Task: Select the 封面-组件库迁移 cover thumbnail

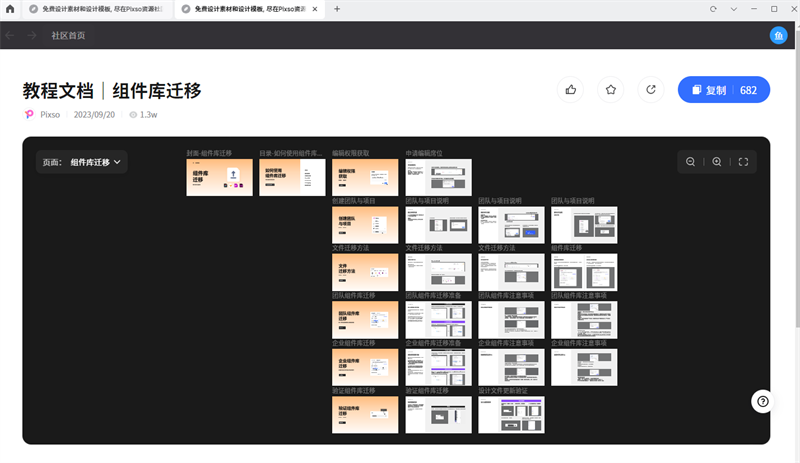Action: coord(219,177)
